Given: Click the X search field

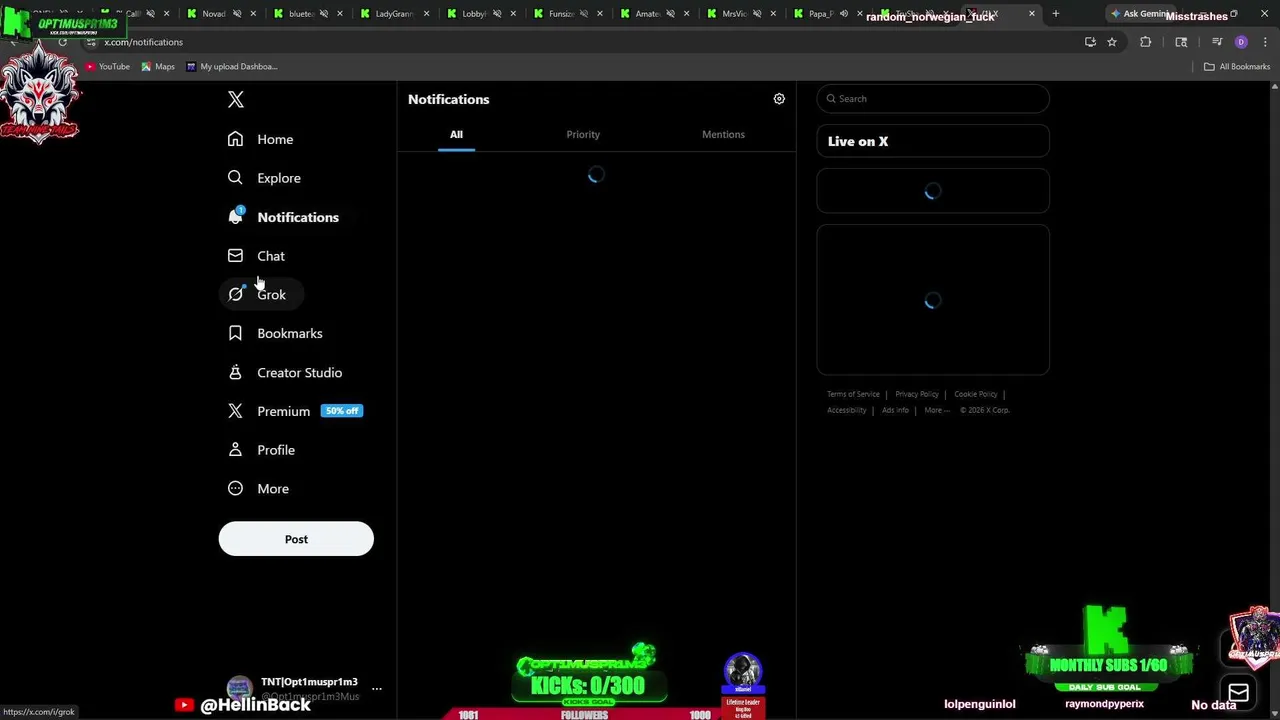Looking at the screenshot, I should [933, 99].
